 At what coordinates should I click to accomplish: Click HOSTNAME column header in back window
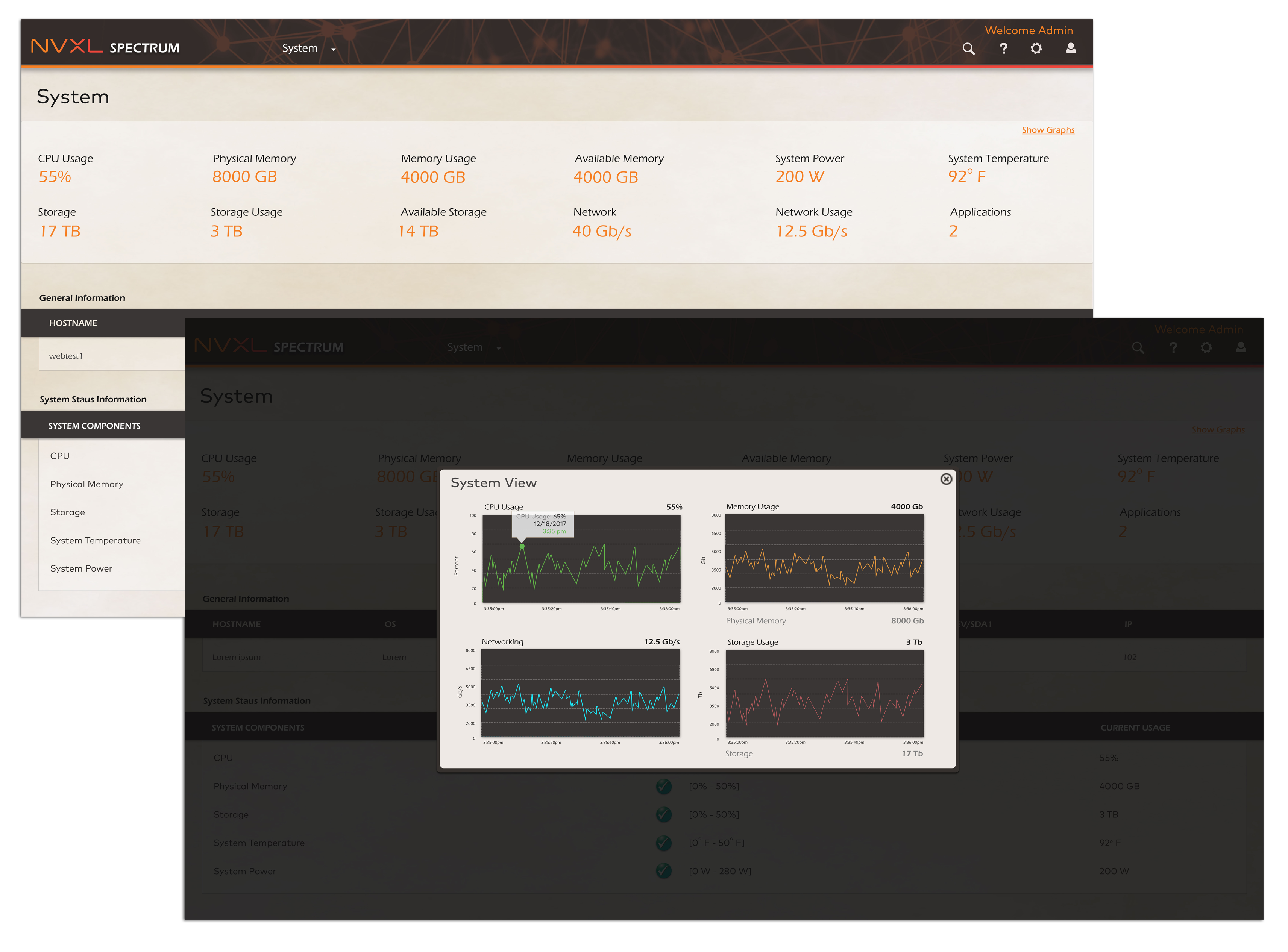pyautogui.click(x=73, y=323)
